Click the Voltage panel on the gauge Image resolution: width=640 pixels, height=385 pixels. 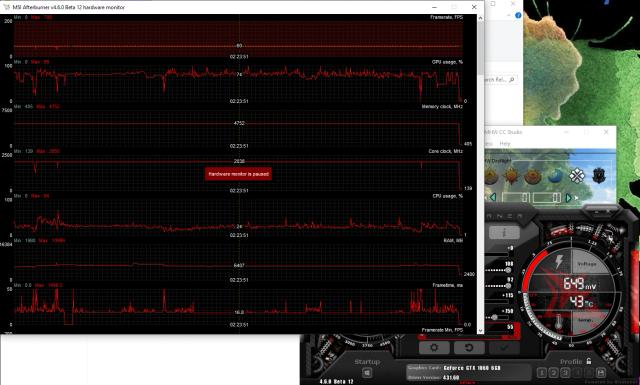587,263
